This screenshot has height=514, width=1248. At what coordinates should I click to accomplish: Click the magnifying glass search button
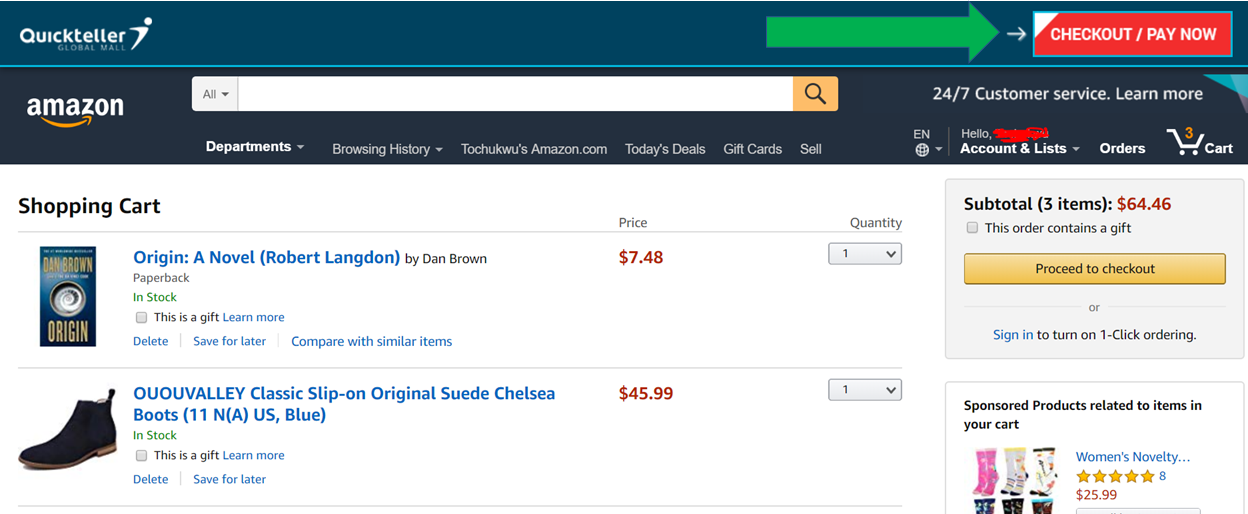tap(815, 94)
